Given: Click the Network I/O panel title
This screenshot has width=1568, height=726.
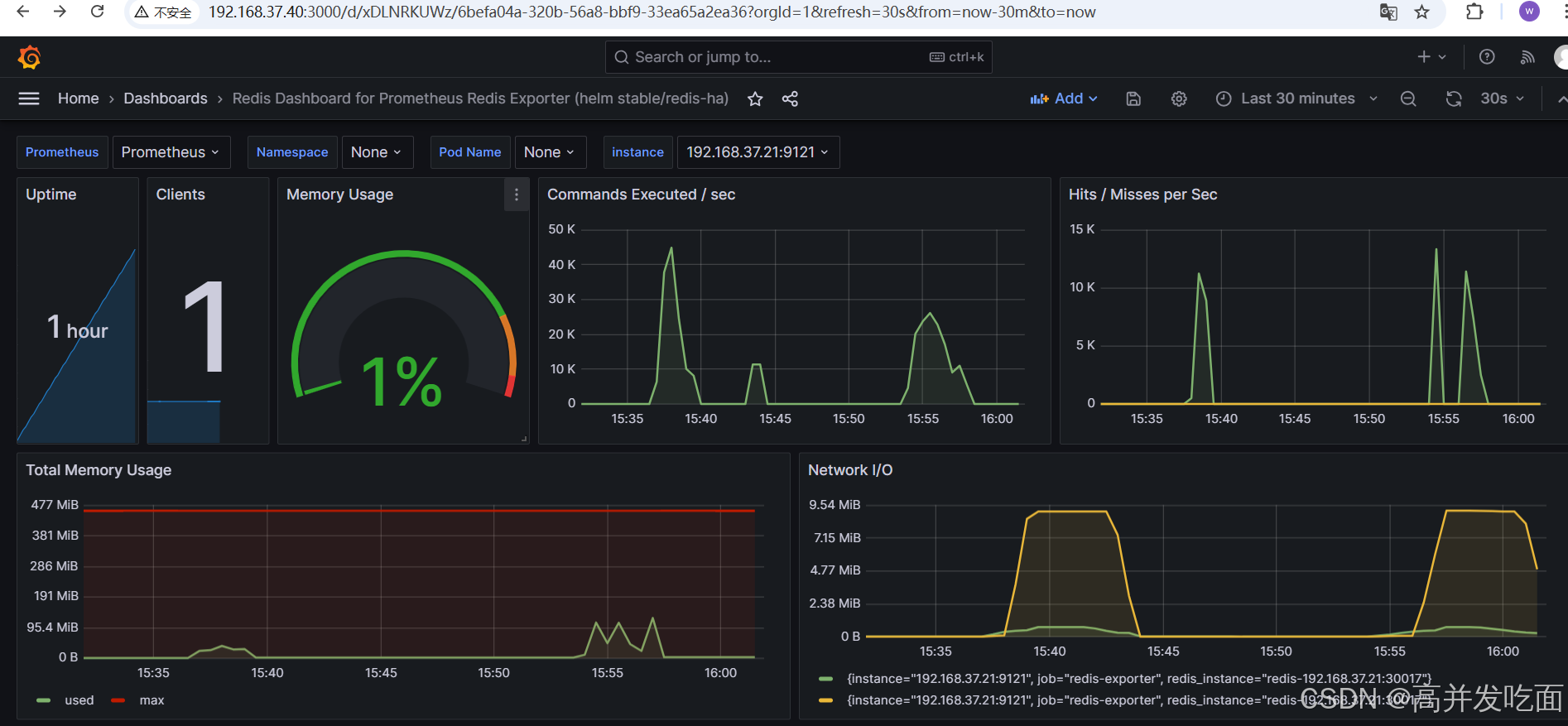Looking at the screenshot, I should [850, 470].
